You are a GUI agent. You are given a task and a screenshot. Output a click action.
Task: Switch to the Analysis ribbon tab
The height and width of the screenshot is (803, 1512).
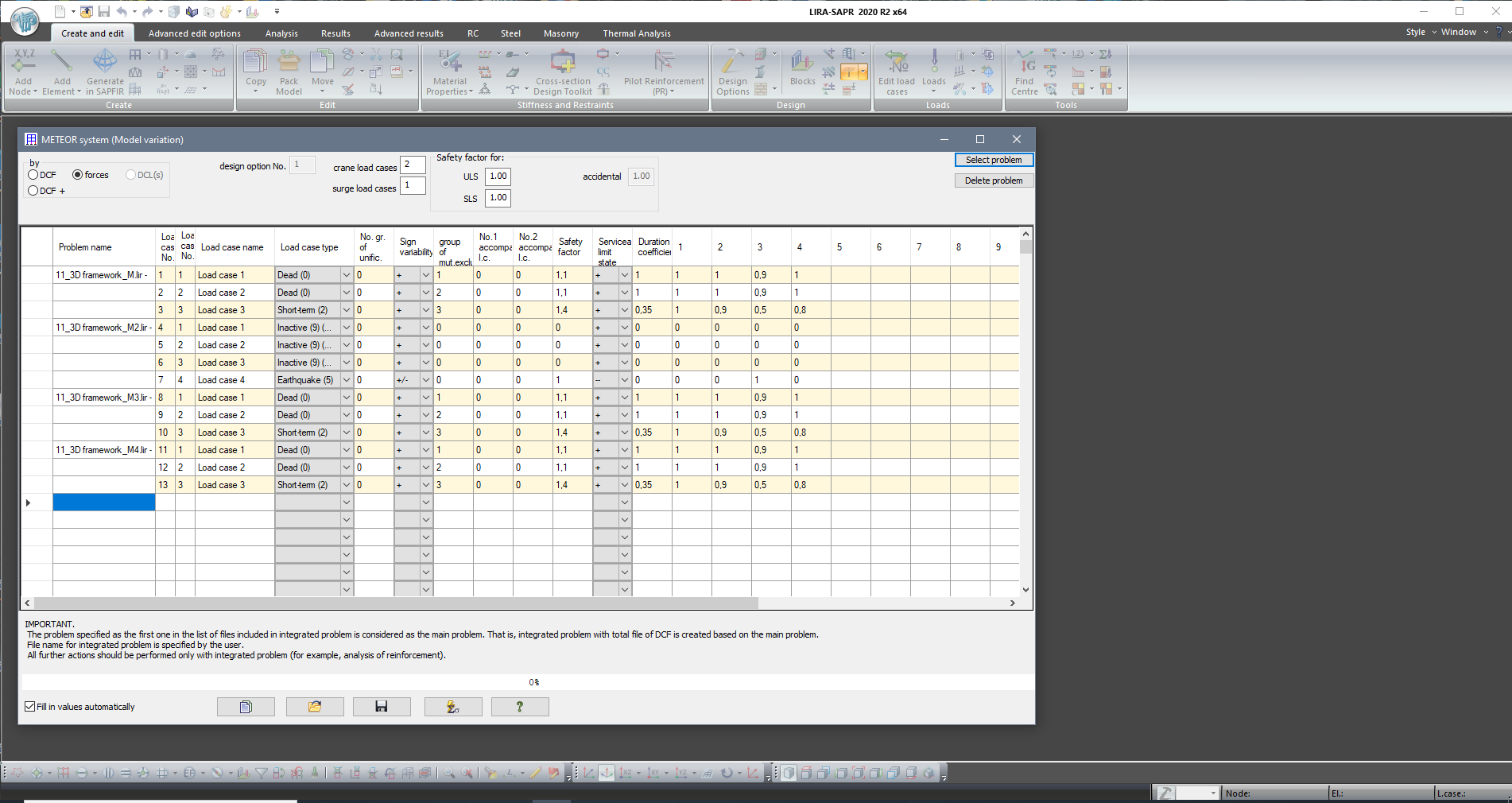(281, 33)
